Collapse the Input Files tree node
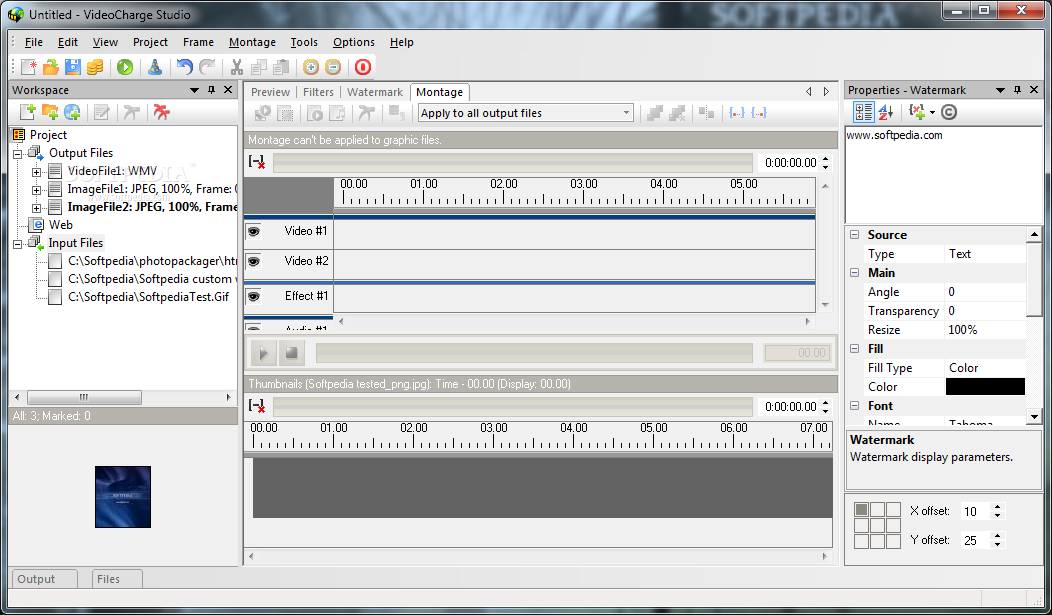1052x615 pixels. [18, 244]
